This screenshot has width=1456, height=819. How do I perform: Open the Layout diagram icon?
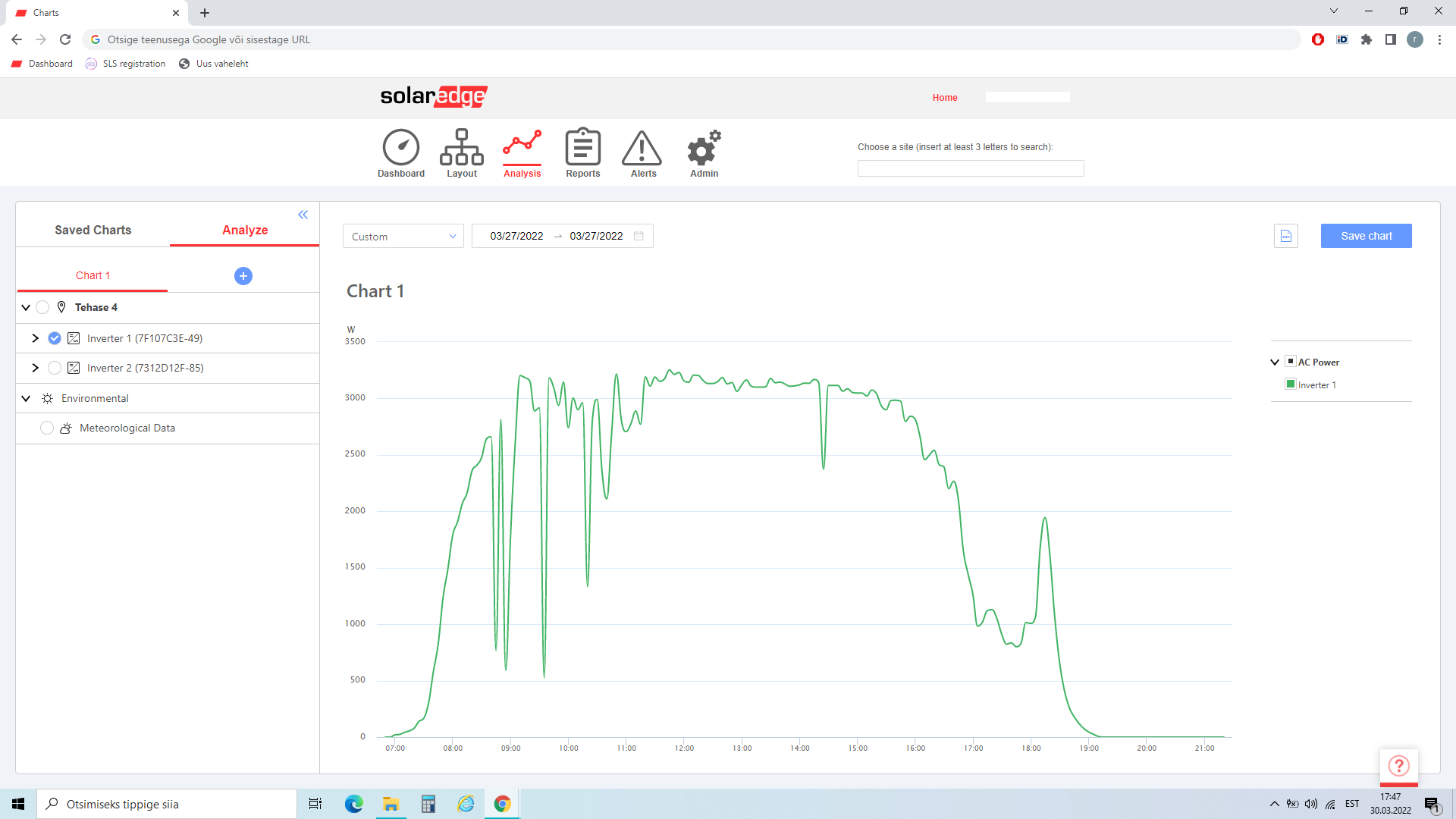461,148
